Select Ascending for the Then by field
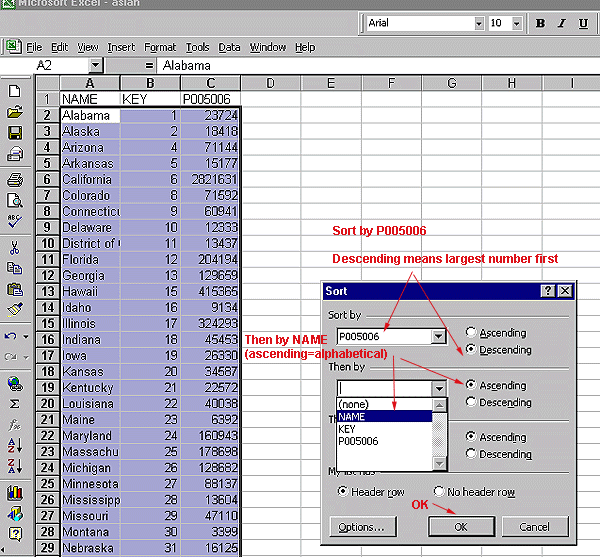 pyautogui.click(x=471, y=385)
